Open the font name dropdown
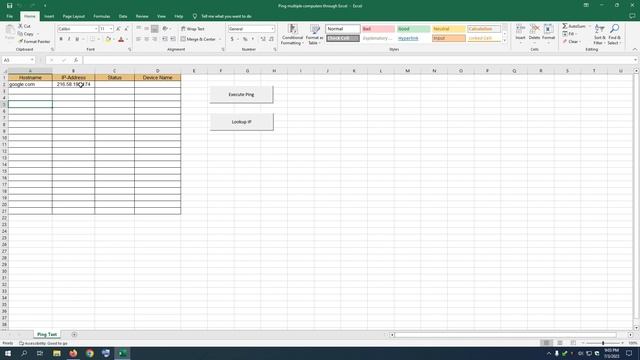This screenshot has height=360, width=640. point(96,29)
